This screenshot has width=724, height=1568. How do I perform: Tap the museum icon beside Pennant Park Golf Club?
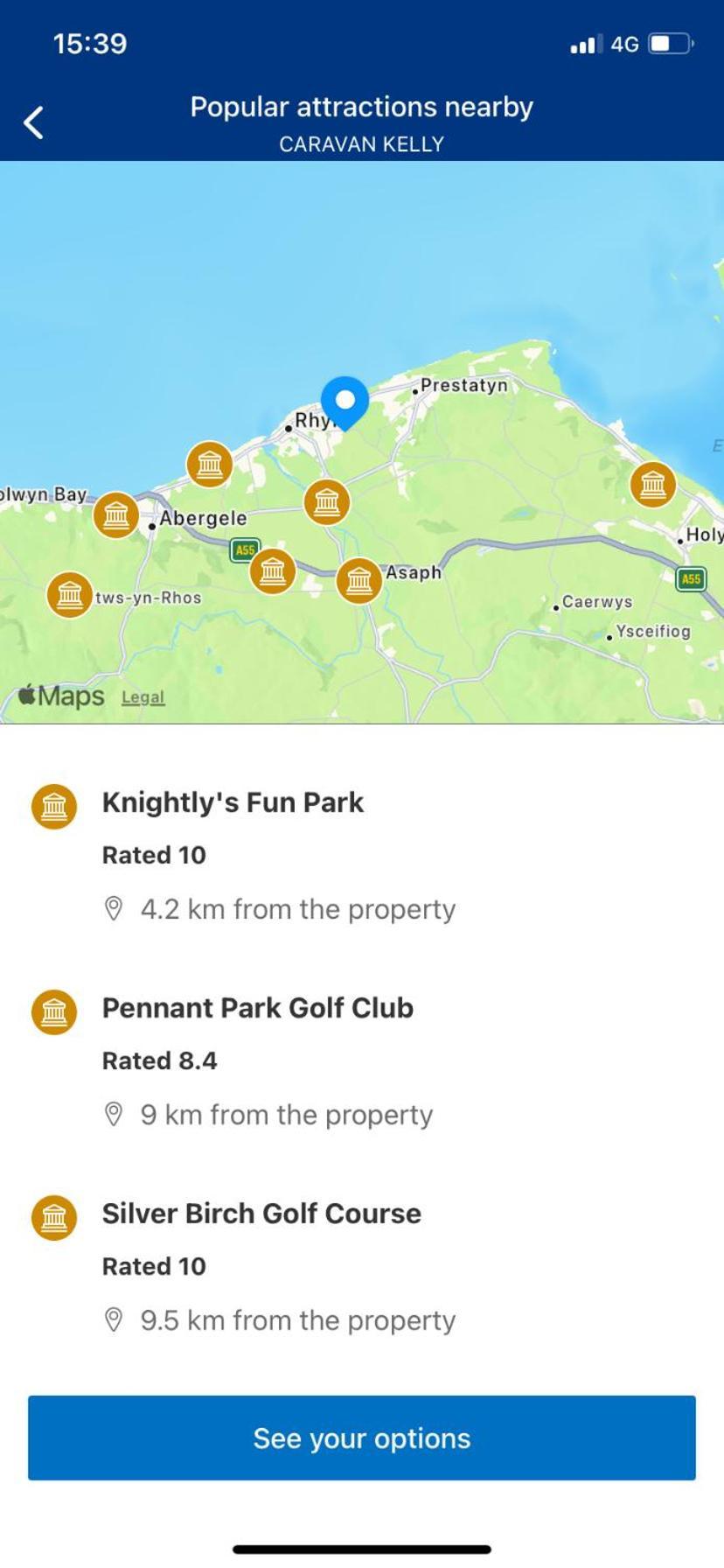pyautogui.click(x=54, y=1011)
